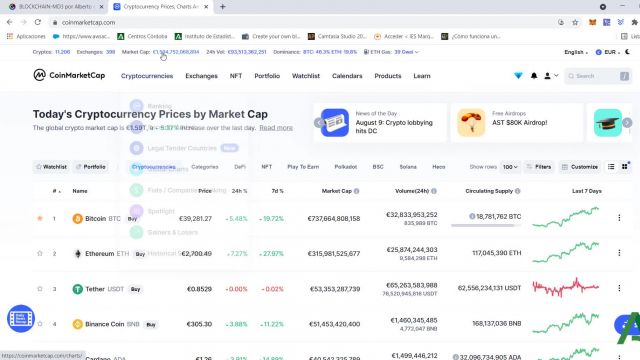Open the English language dropdown
Viewport: 640px width, 360px height.
576,52
